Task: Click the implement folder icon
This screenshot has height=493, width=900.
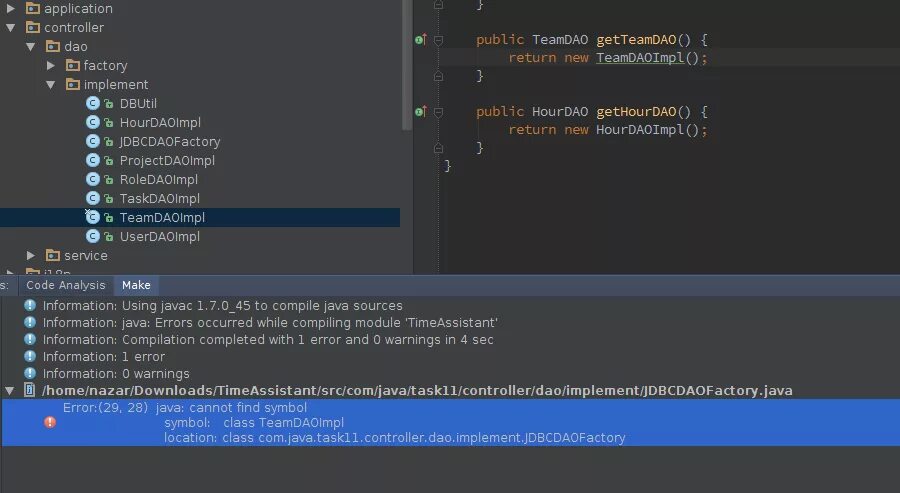Action: (x=72, y=84)
